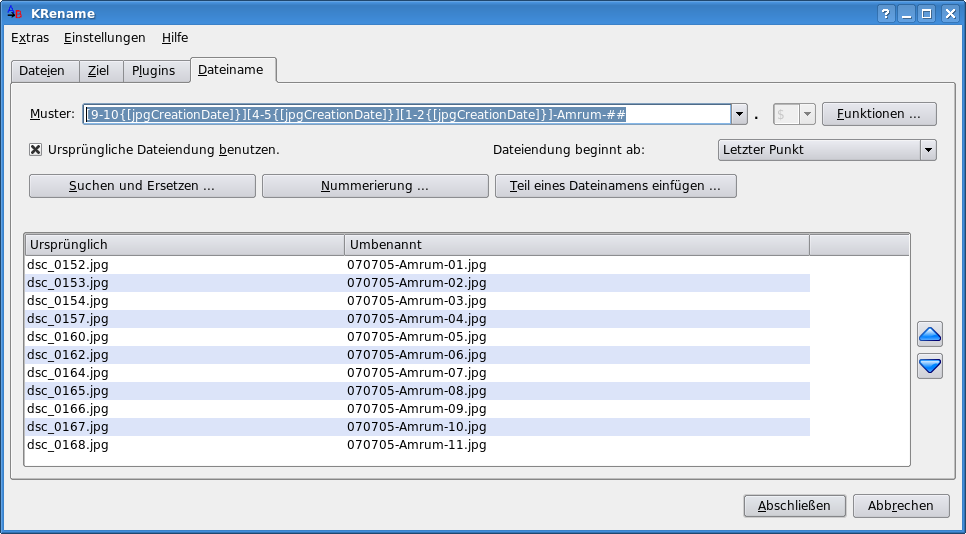Click 'Teil eines Dateinamens einfügen ...' button
Image resolution: width=966 pixels, height=534 pixels.
coord(615,186)
